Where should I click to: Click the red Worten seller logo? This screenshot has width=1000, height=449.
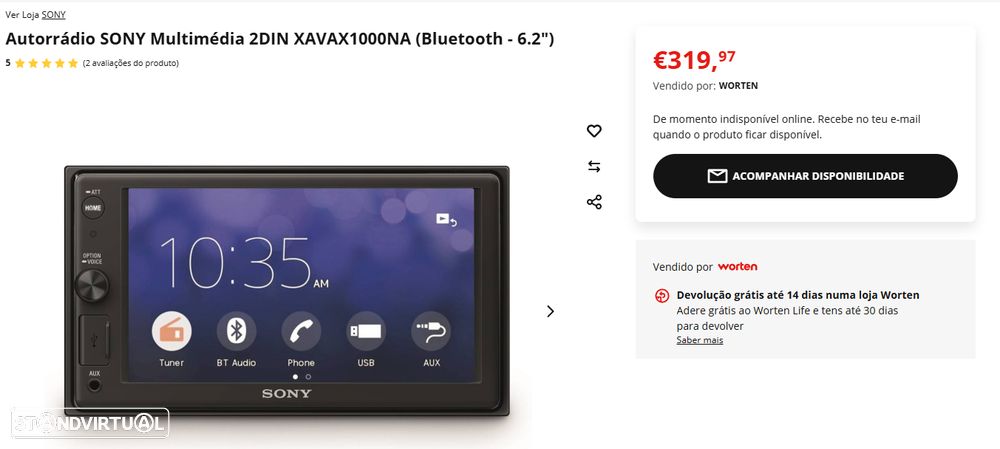737,267
